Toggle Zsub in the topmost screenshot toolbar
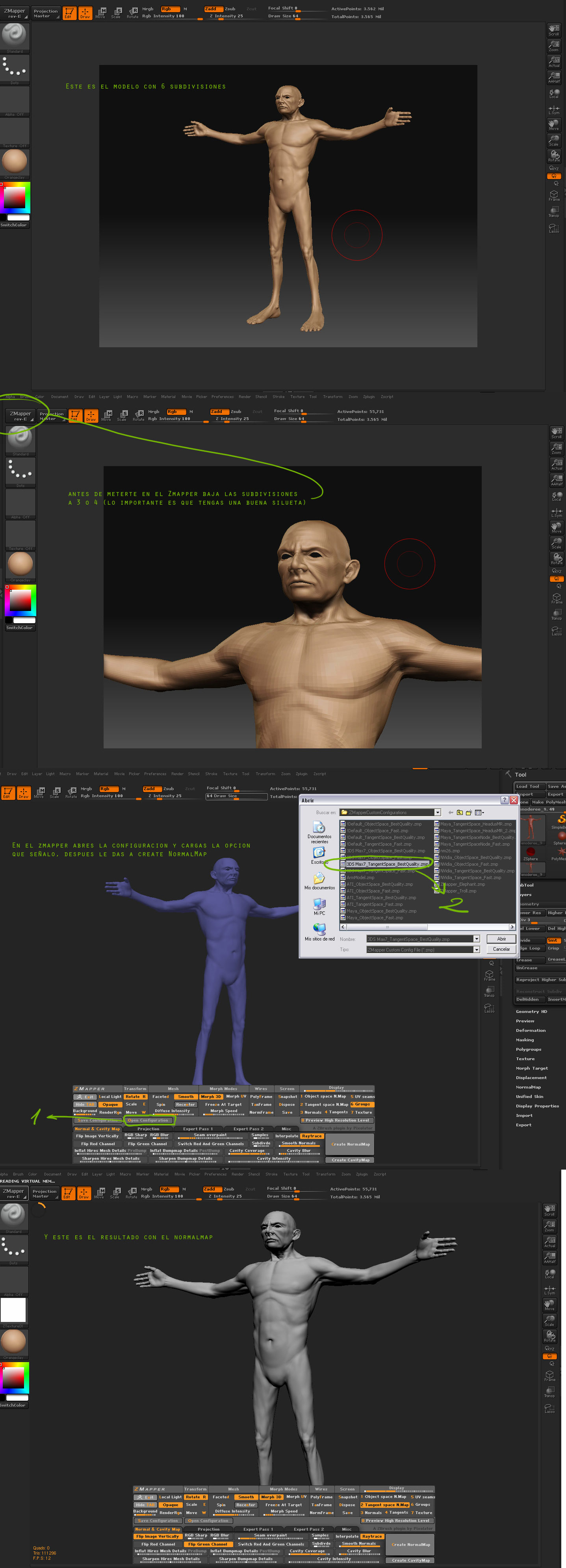This screenshot has width=566, height=1568. pyautogui.click(x=230, y=9)
